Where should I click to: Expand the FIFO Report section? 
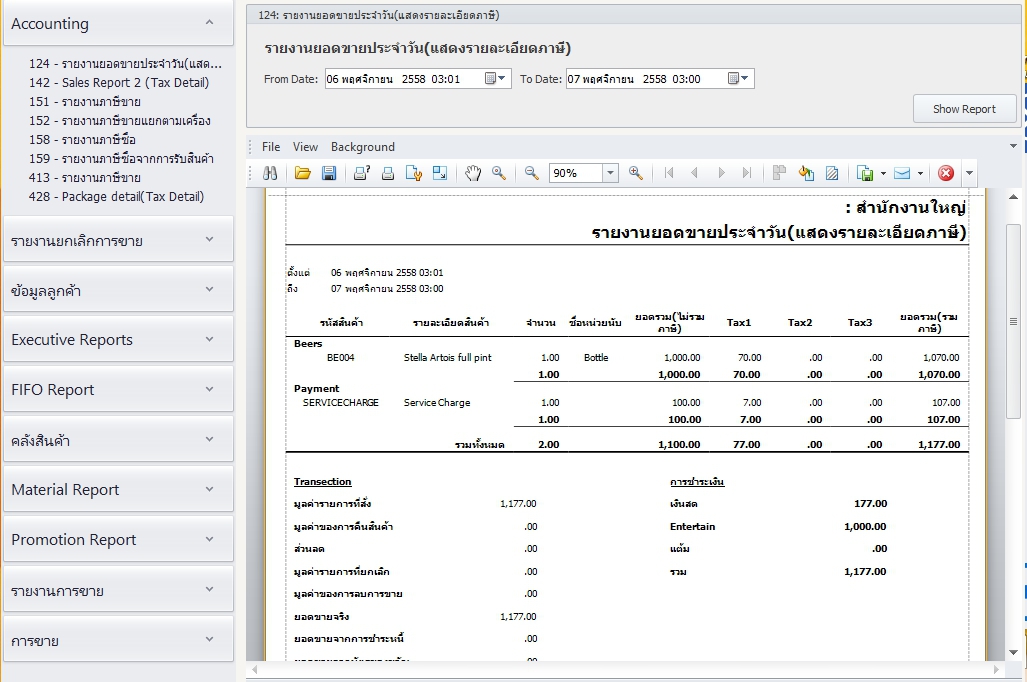click(x=208, y=389)
